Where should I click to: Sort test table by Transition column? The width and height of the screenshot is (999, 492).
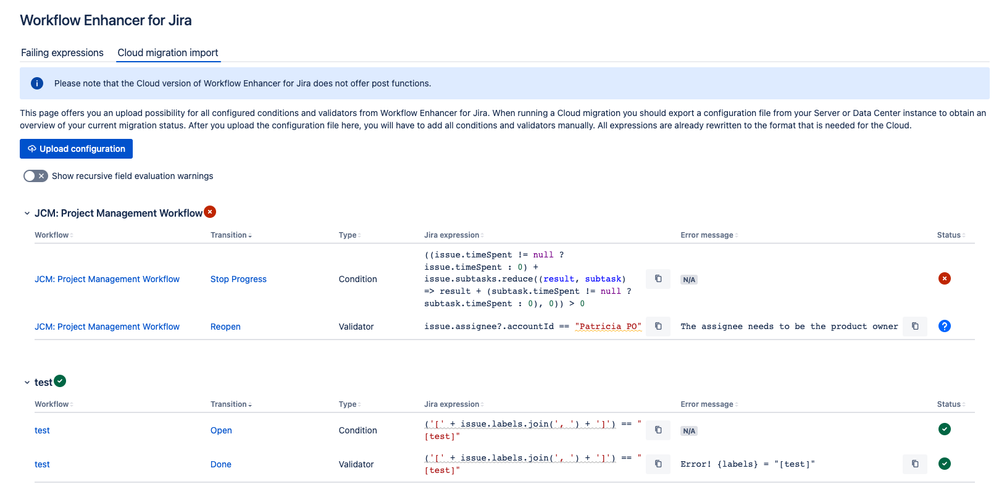tap(231, 404)
